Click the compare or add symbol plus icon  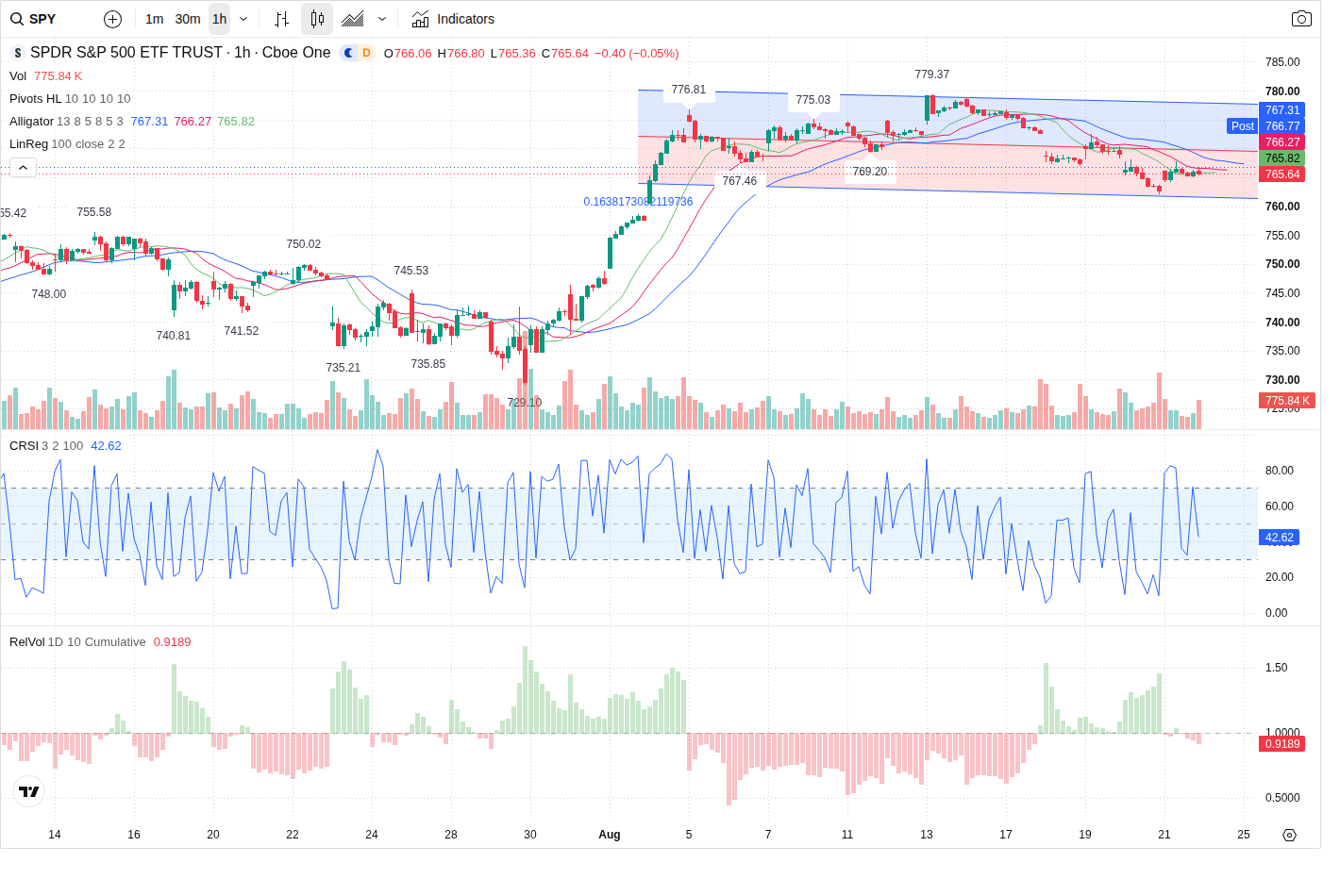tap(112, 19)
